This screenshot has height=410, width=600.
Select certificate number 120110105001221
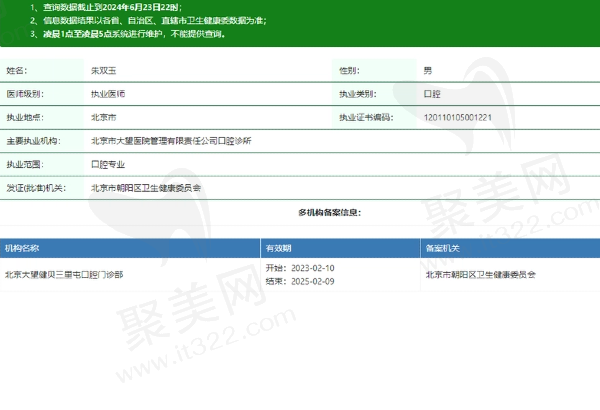click(x=458, y=118)
